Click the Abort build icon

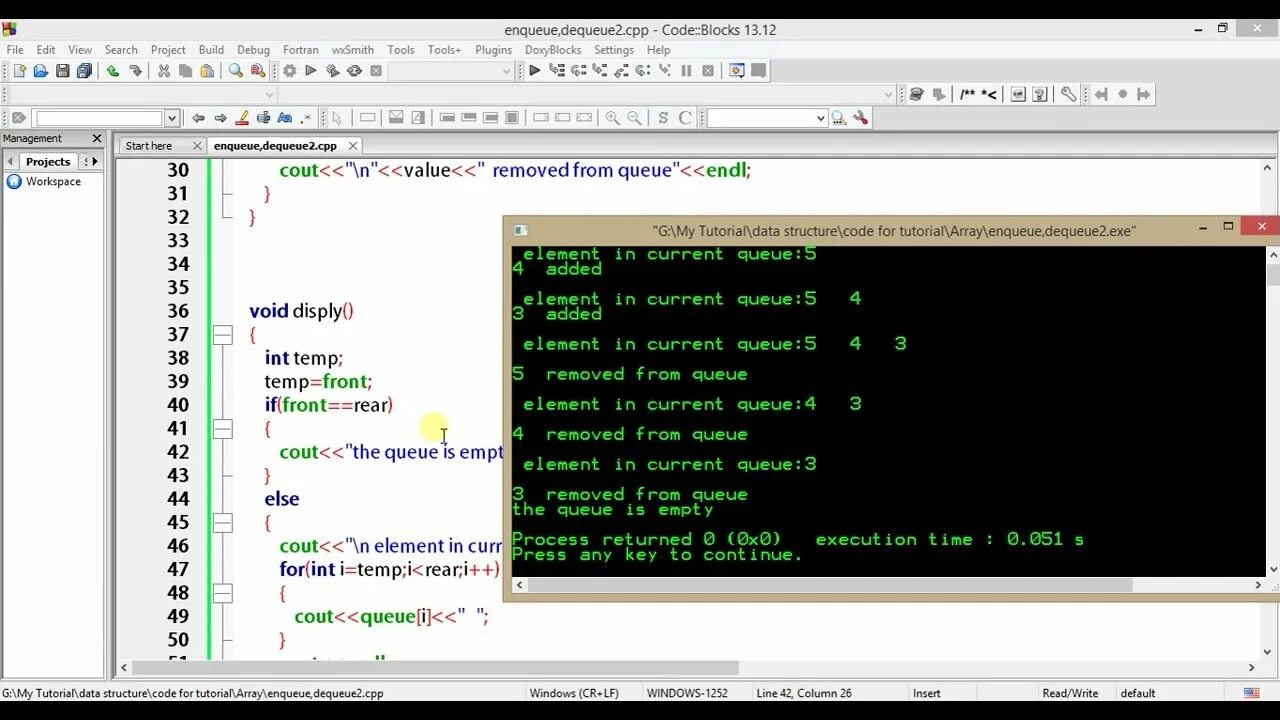pyautogui.click(x=376, y=71)
